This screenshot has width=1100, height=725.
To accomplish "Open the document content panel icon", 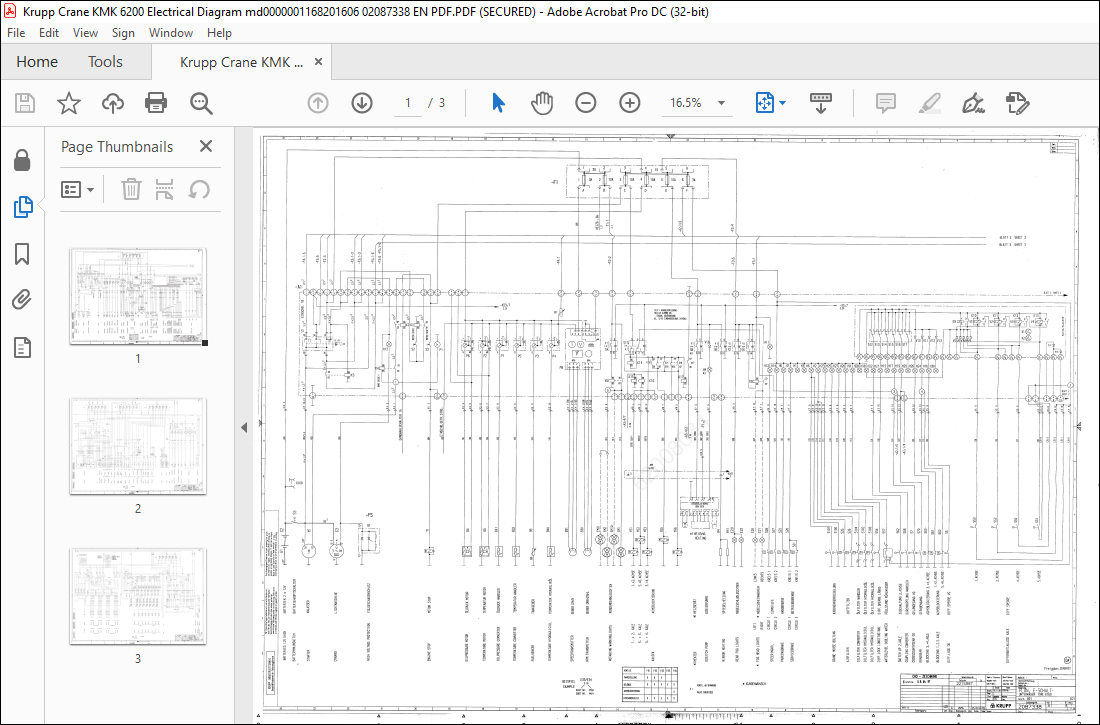I will 22,347.
